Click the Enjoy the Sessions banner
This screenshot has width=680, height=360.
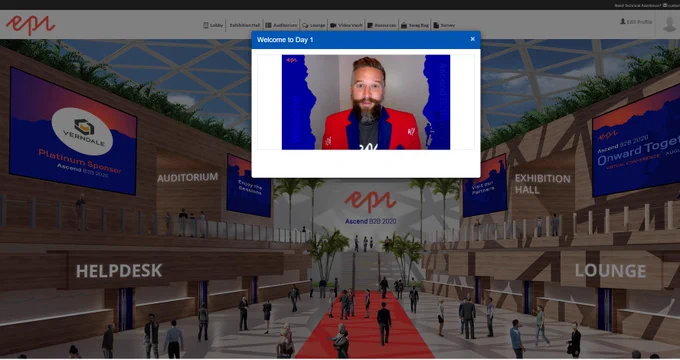pyautogui.click(x=249, y=186)
